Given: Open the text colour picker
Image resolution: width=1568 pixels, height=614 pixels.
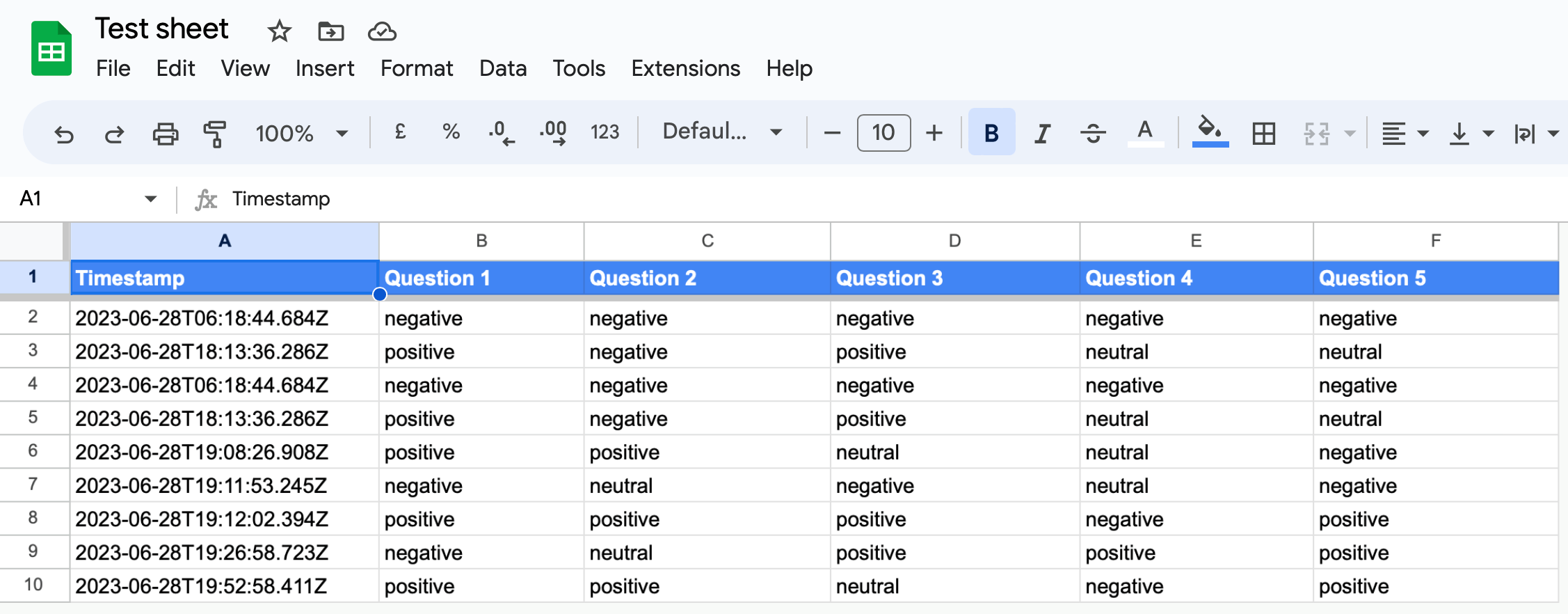Looking at the screenshot, I should [x=1145, y=132].
